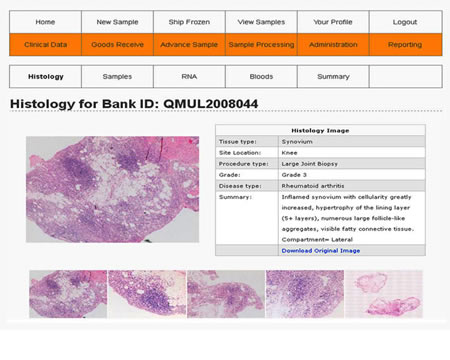Click the Large Joint Biopsy value
Screen dimensions: 450x360
coord(310,164)
